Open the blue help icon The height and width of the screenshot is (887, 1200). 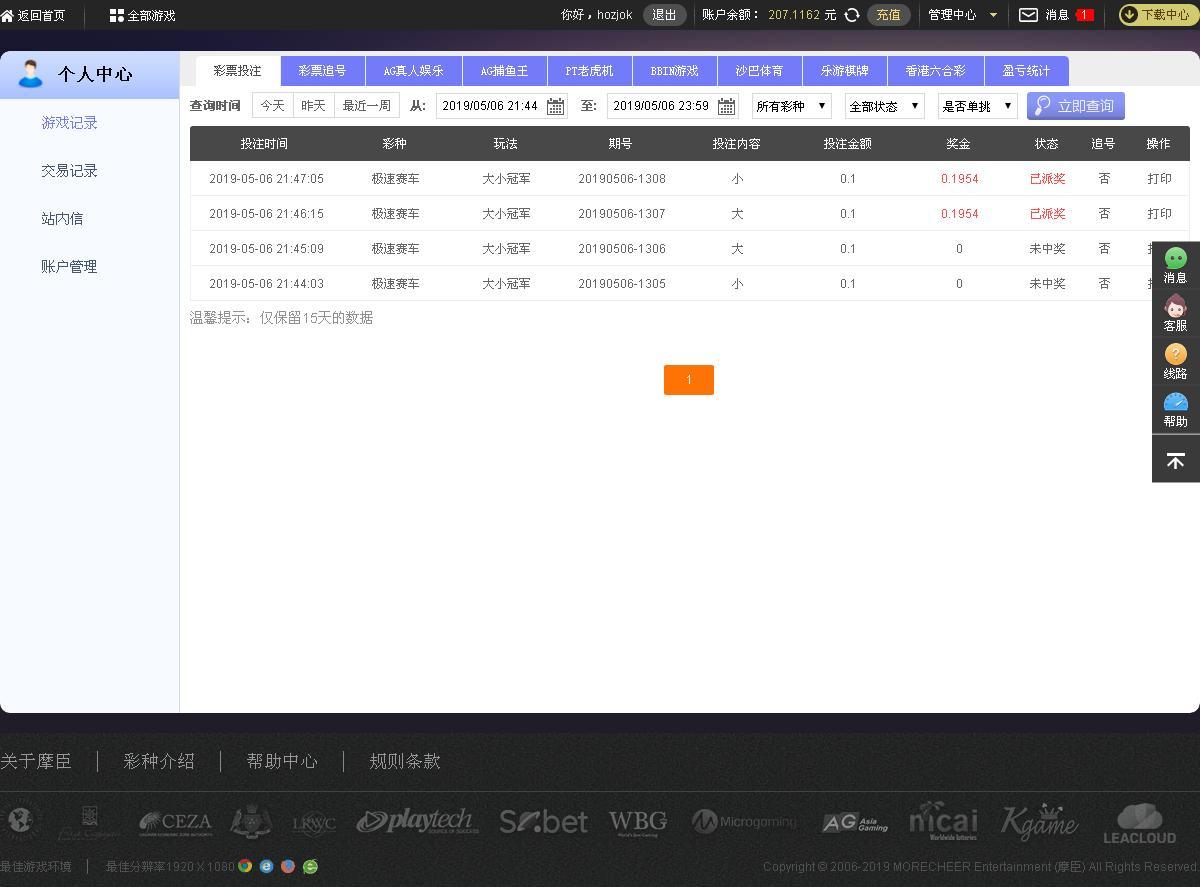tap(1175, 403)
